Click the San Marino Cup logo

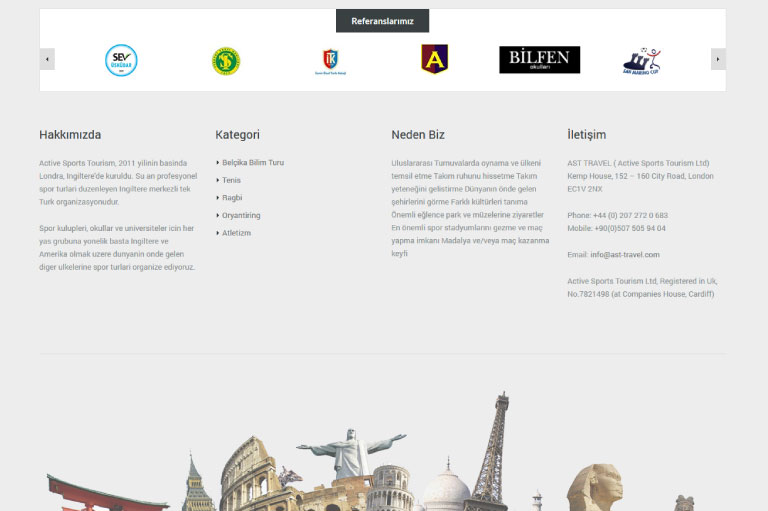[x=641, y=62]
